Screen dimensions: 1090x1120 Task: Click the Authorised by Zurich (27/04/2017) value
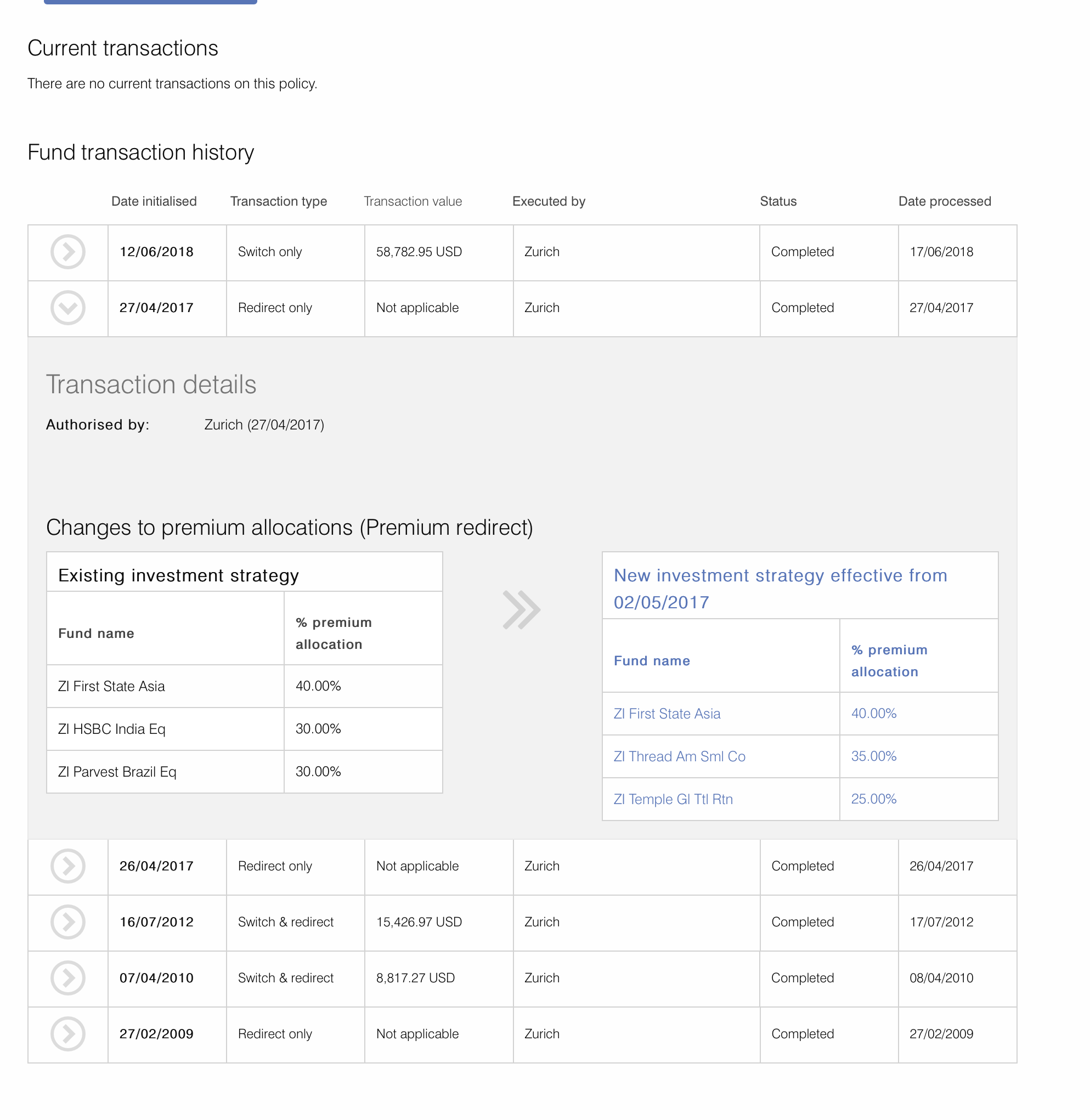(x=264, y=425)
